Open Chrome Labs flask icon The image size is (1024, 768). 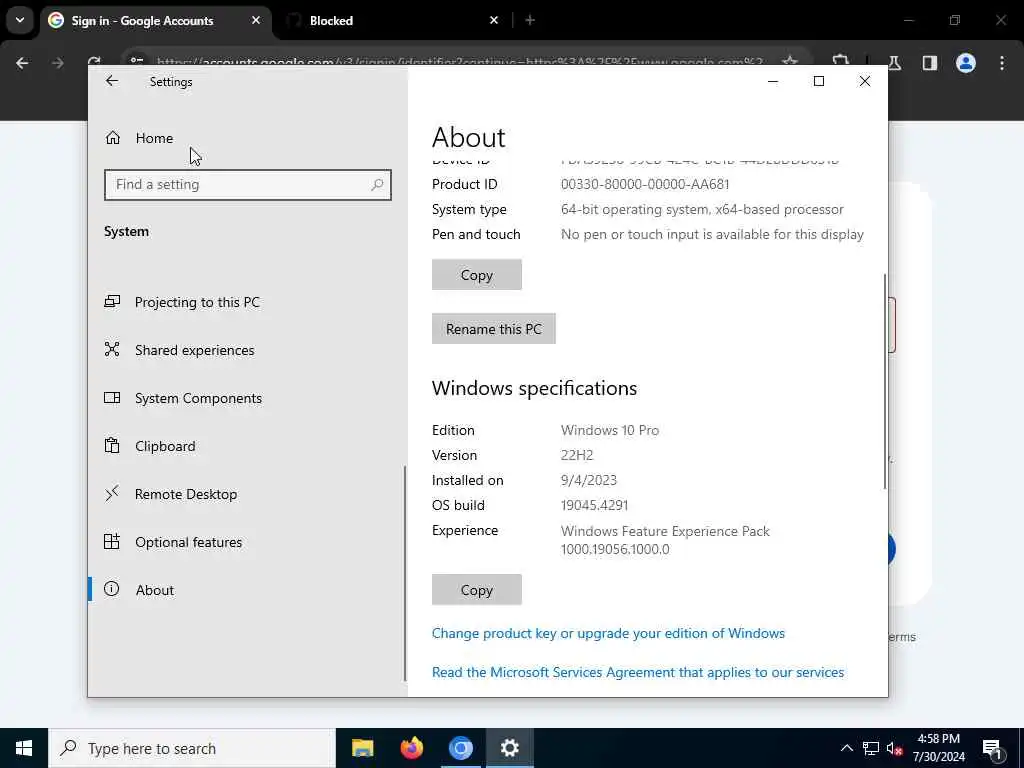point(895,63)
